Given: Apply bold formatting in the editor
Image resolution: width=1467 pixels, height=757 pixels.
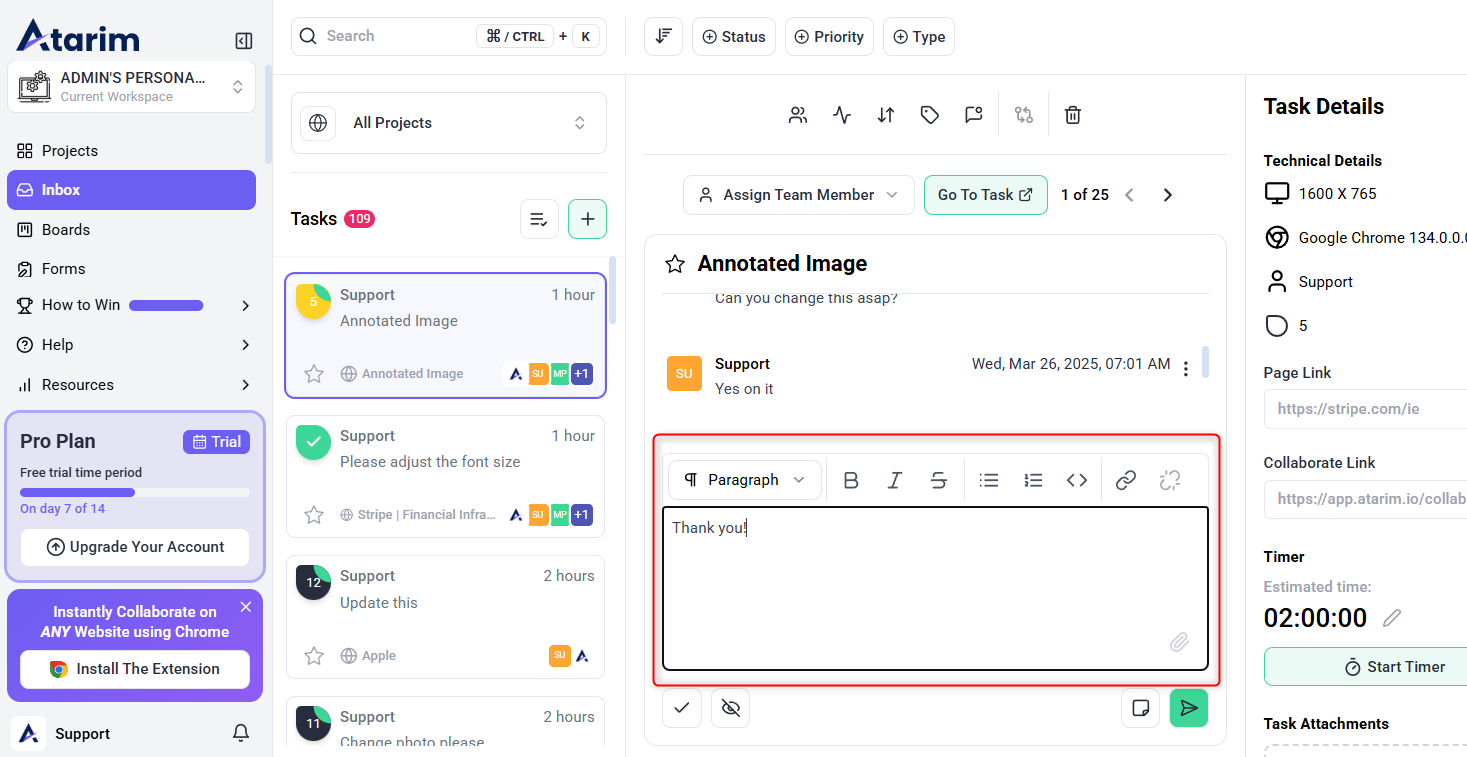Looking at the screenshot, I should [x=851, y=480].
